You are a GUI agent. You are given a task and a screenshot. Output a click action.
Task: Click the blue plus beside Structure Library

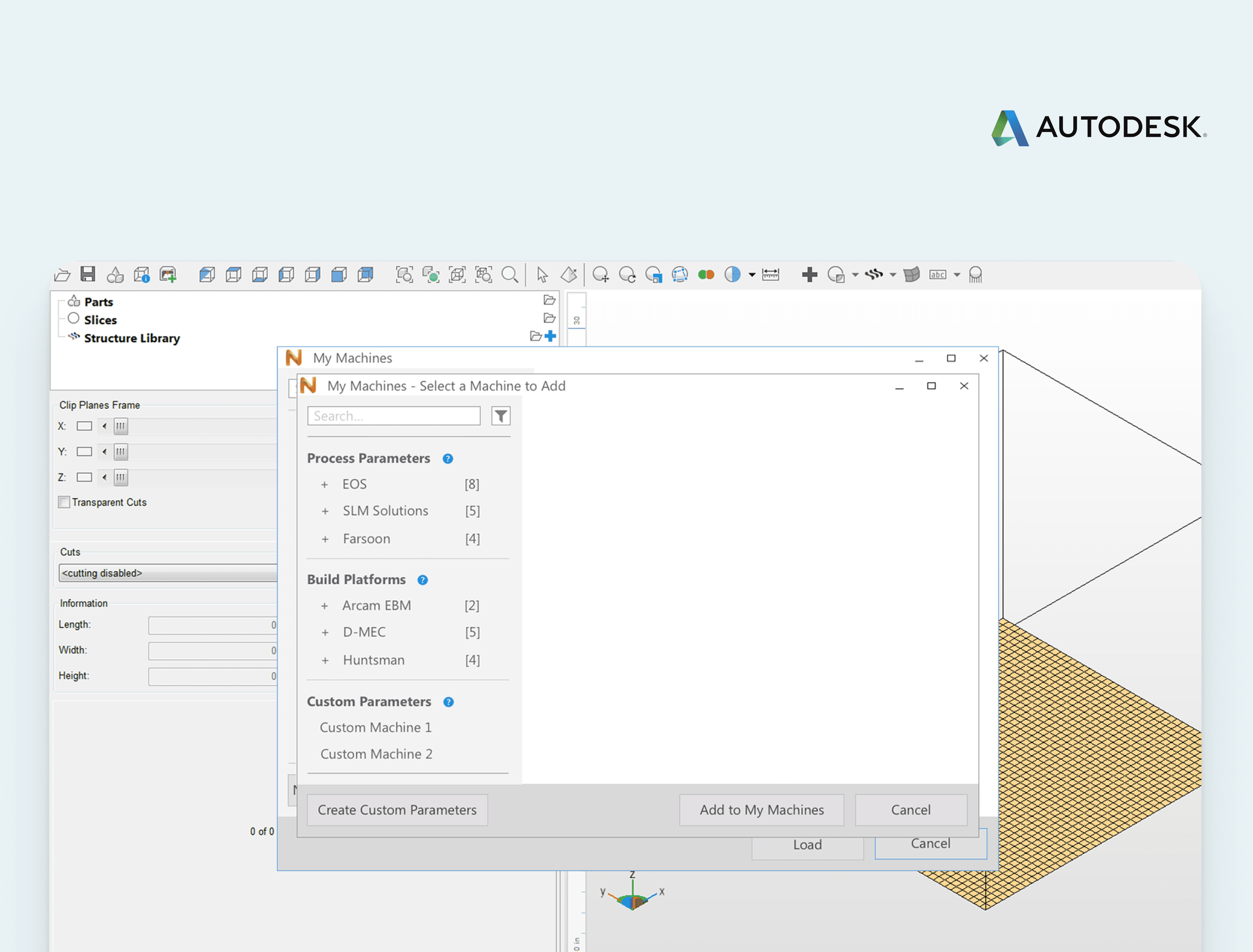click(x=550, y=337)
